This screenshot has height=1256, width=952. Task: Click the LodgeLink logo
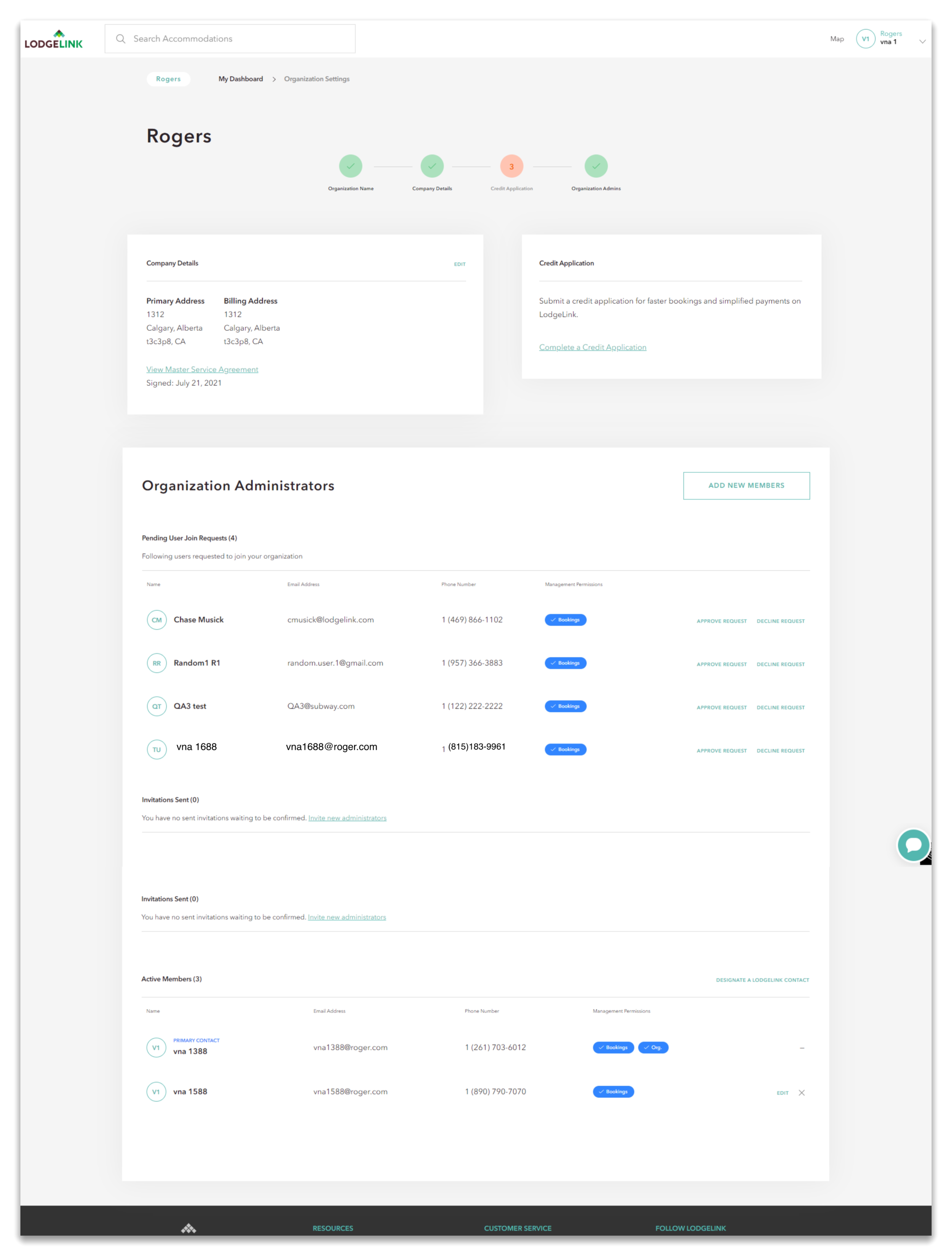(x=53, y=39)
